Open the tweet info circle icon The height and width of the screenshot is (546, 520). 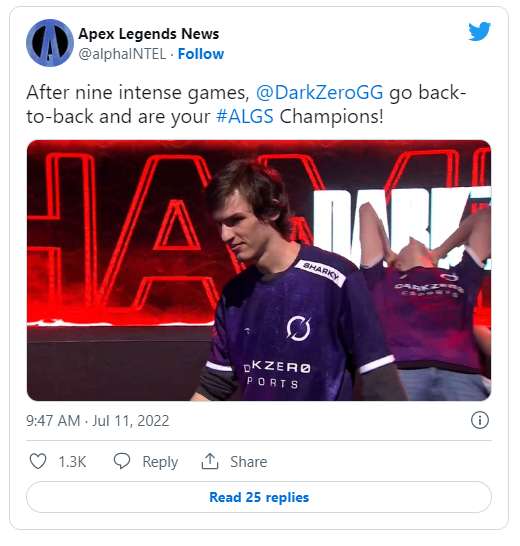[x=480, y=420]
